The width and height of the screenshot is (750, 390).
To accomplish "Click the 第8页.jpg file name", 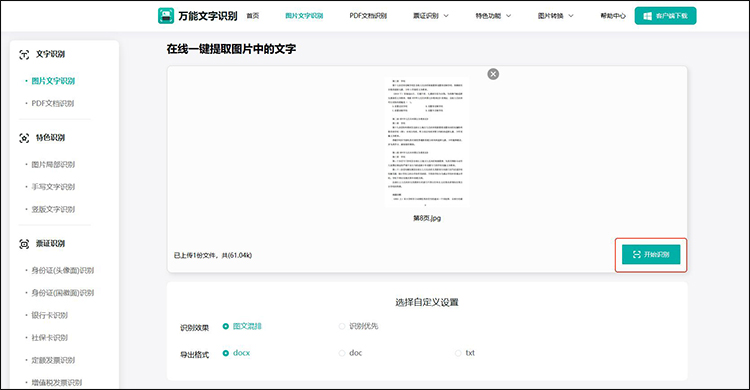I will [x=427, y=218].
